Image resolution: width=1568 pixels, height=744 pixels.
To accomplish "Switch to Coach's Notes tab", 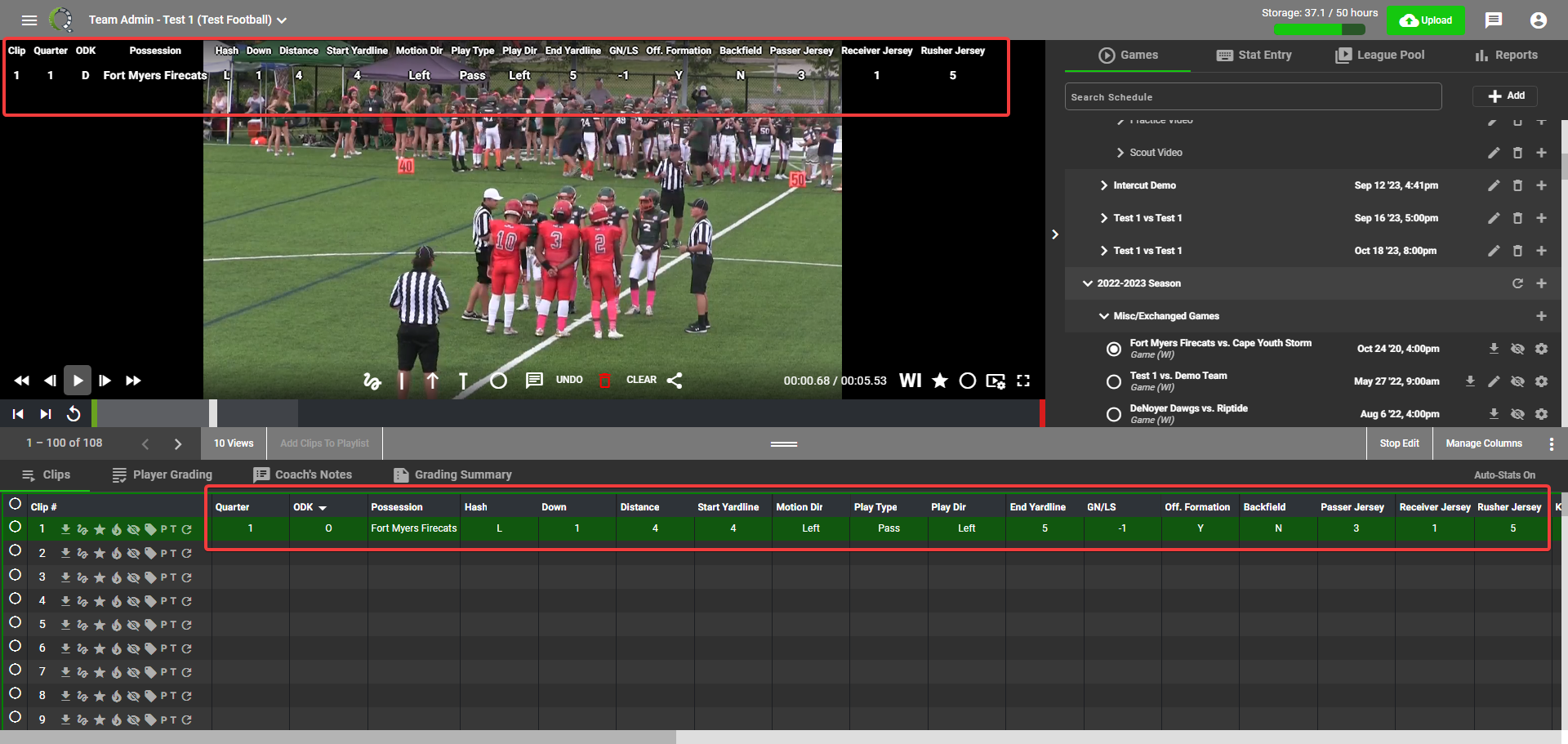I will (303, 474).
